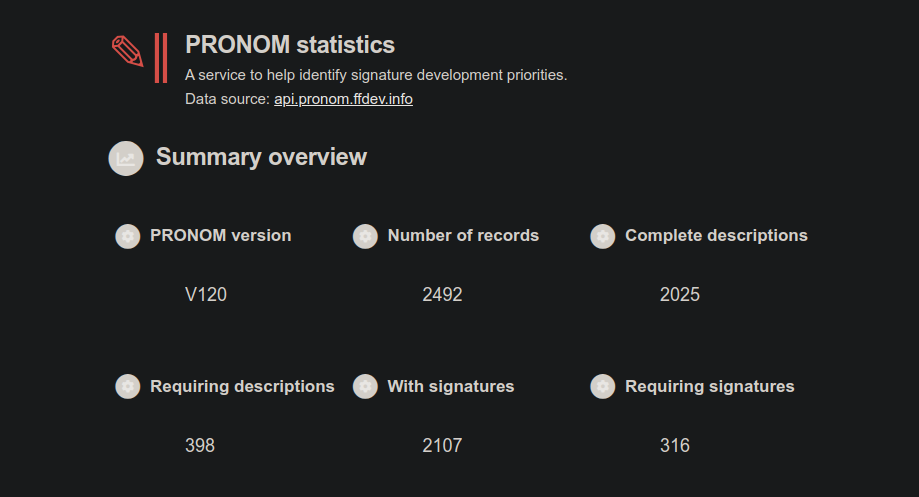The width and height of the screenshot is (919, 497).
Task: Click the gear icon next to PRONOM version
Action: 128,236
